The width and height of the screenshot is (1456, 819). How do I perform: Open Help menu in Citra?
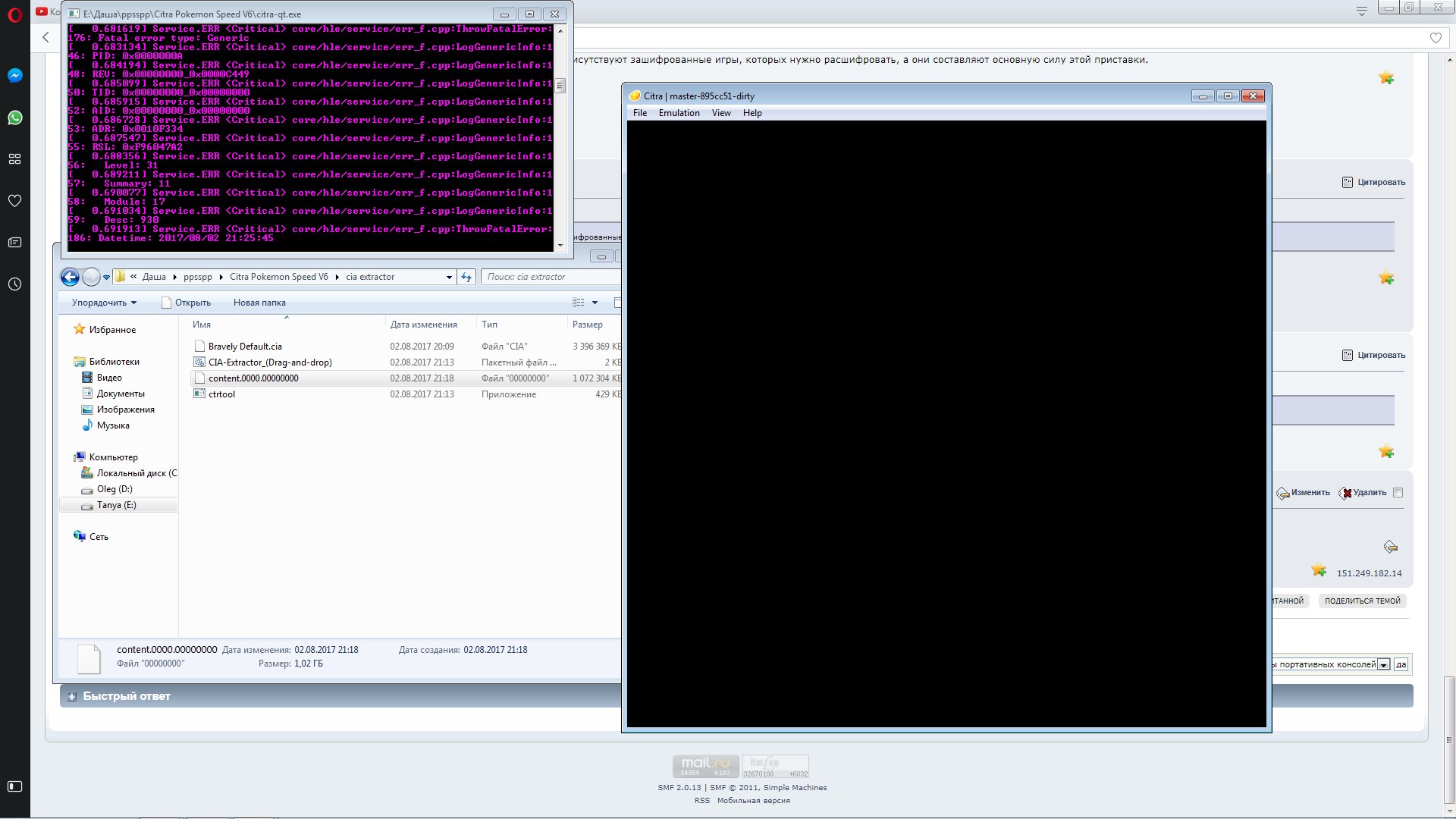pos(752,113)
